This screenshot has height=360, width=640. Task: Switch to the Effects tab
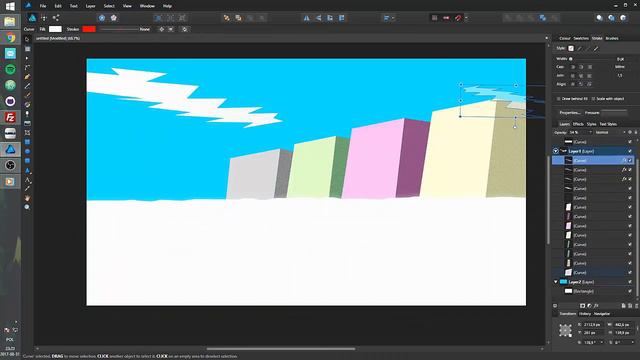tap(578, 124)
